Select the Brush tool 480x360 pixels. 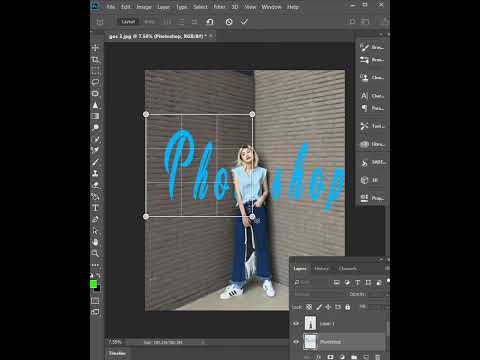point(95,162)
